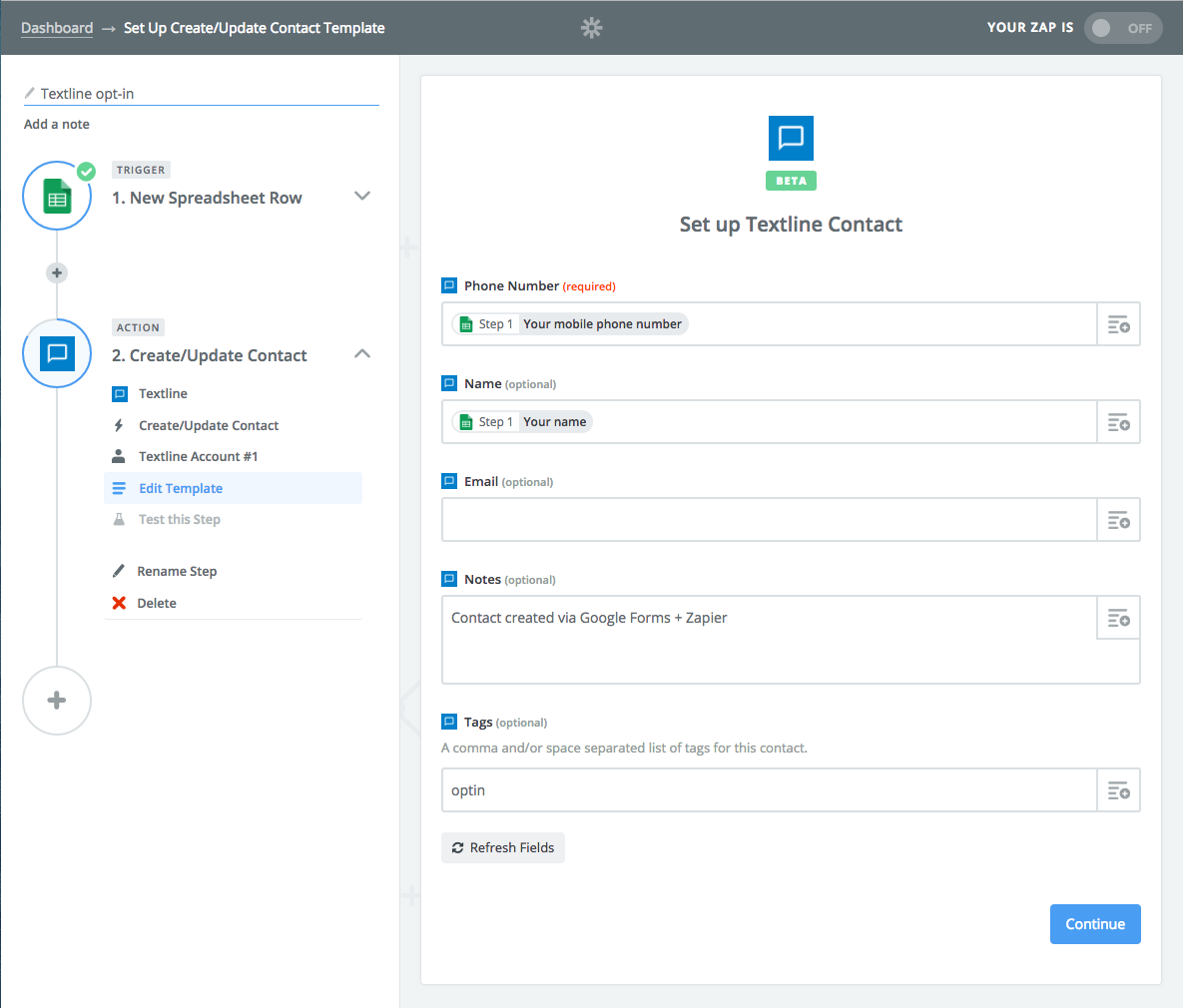This screenshot has height=1008, width=1183.
Task: Go to Test this Step
Action: 180,519
